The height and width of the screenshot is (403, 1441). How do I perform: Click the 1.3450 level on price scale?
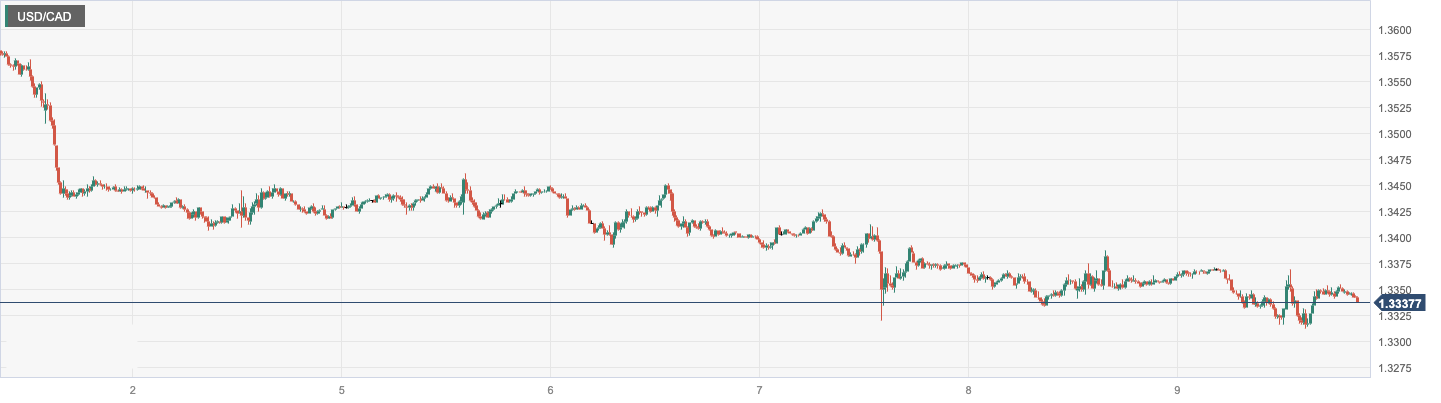tap(1394, 186)
